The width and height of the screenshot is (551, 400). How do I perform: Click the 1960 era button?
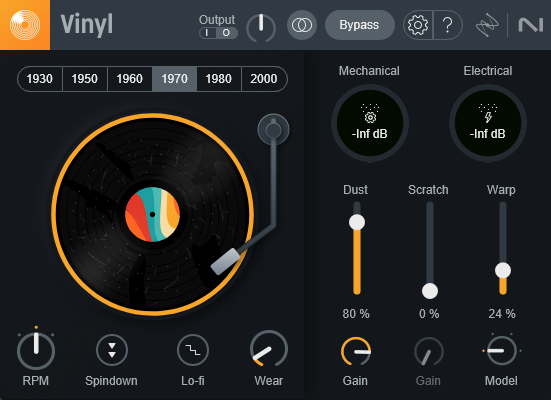(130, 79)
